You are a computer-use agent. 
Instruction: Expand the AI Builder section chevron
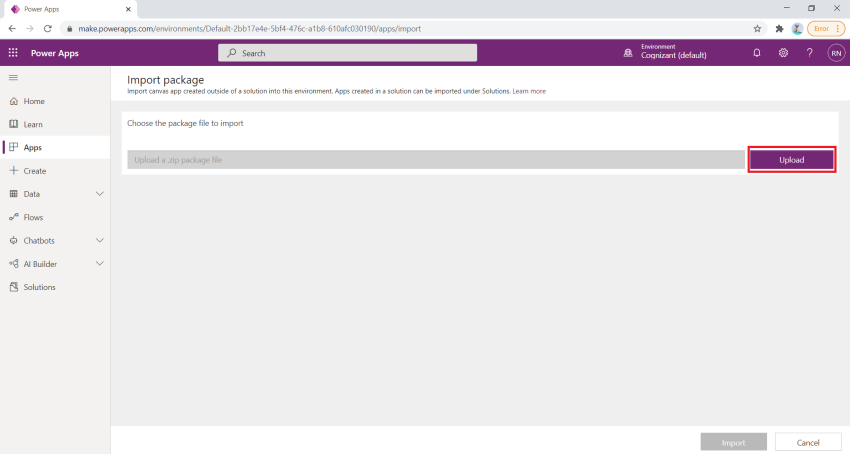[100, 264]
